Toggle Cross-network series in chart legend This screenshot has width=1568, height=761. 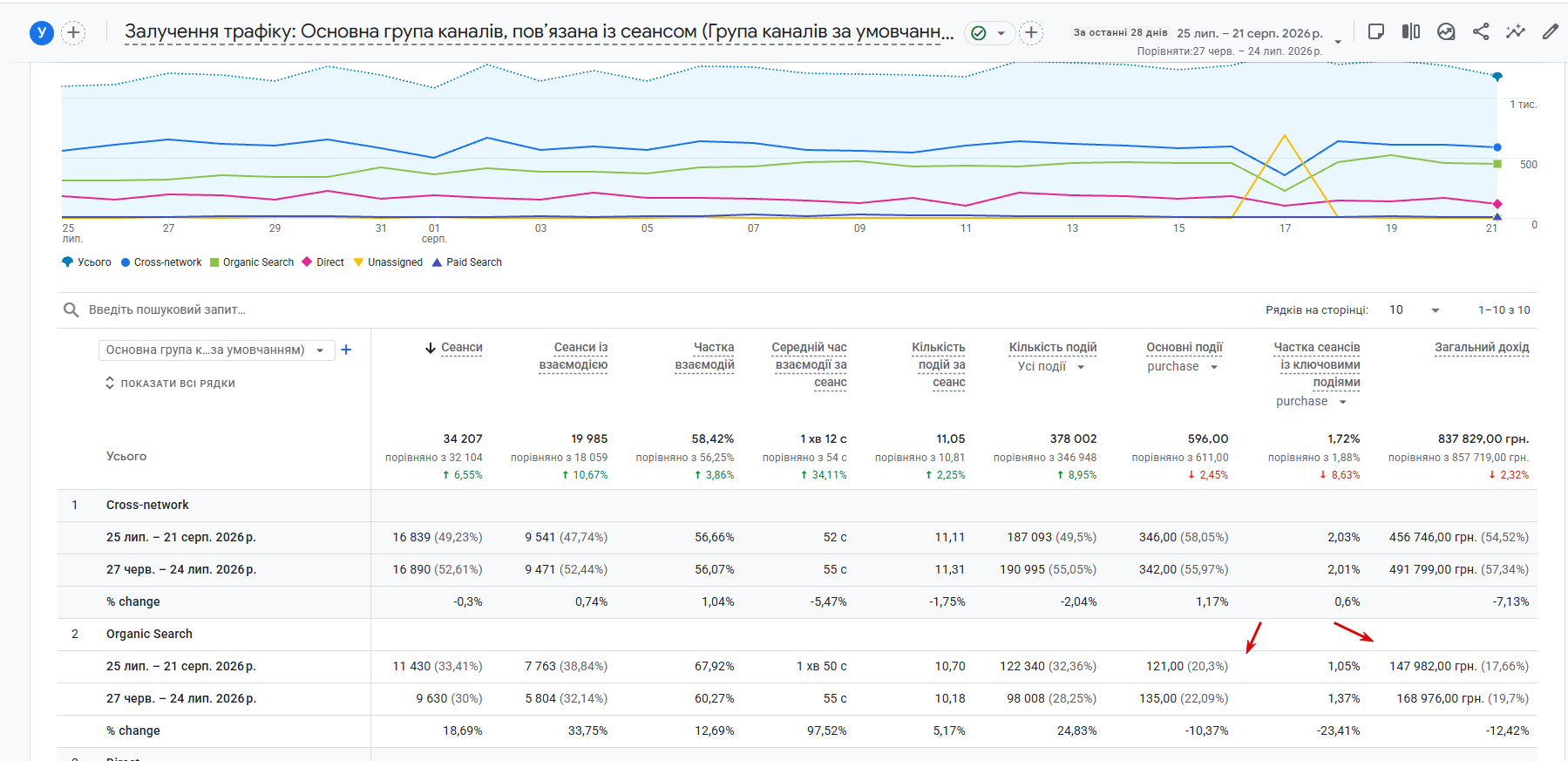161,262
